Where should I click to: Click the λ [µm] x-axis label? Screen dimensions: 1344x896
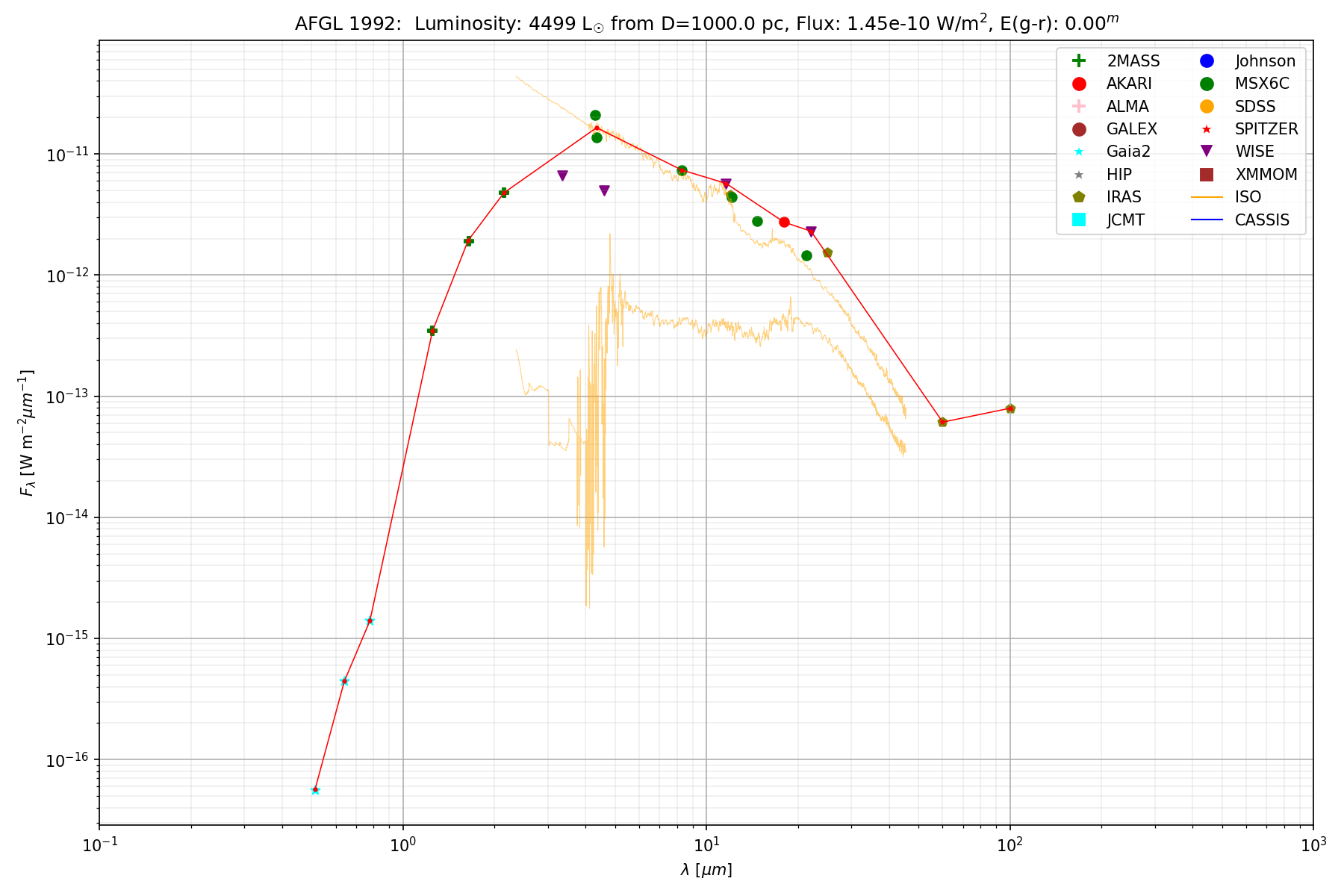coord(706,870)
